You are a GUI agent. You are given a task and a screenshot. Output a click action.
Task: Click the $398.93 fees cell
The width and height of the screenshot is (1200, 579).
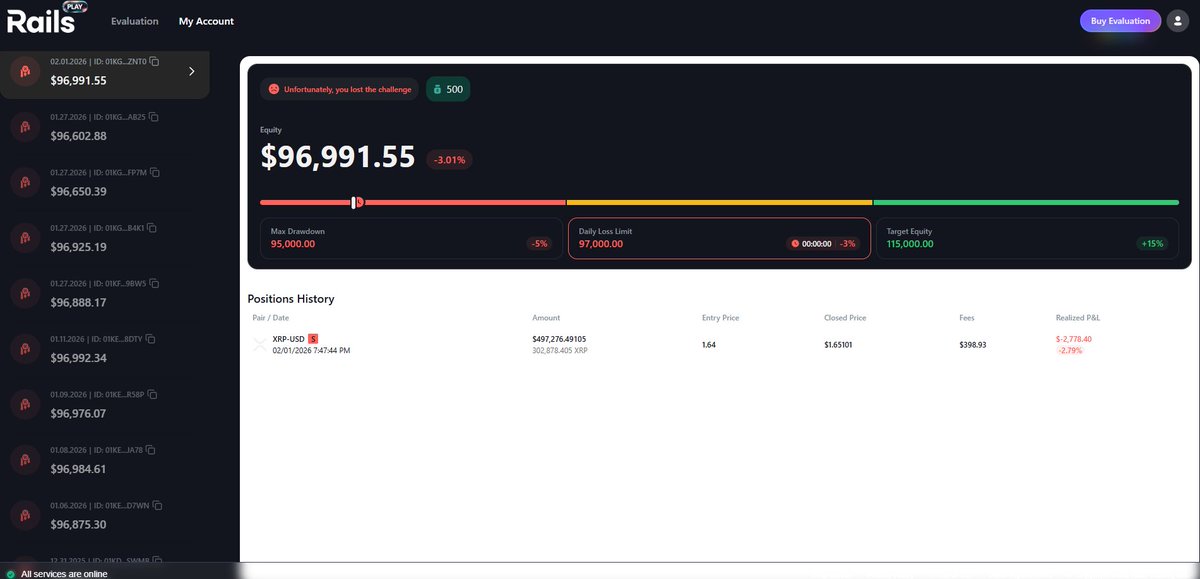[x=972, y=345]
